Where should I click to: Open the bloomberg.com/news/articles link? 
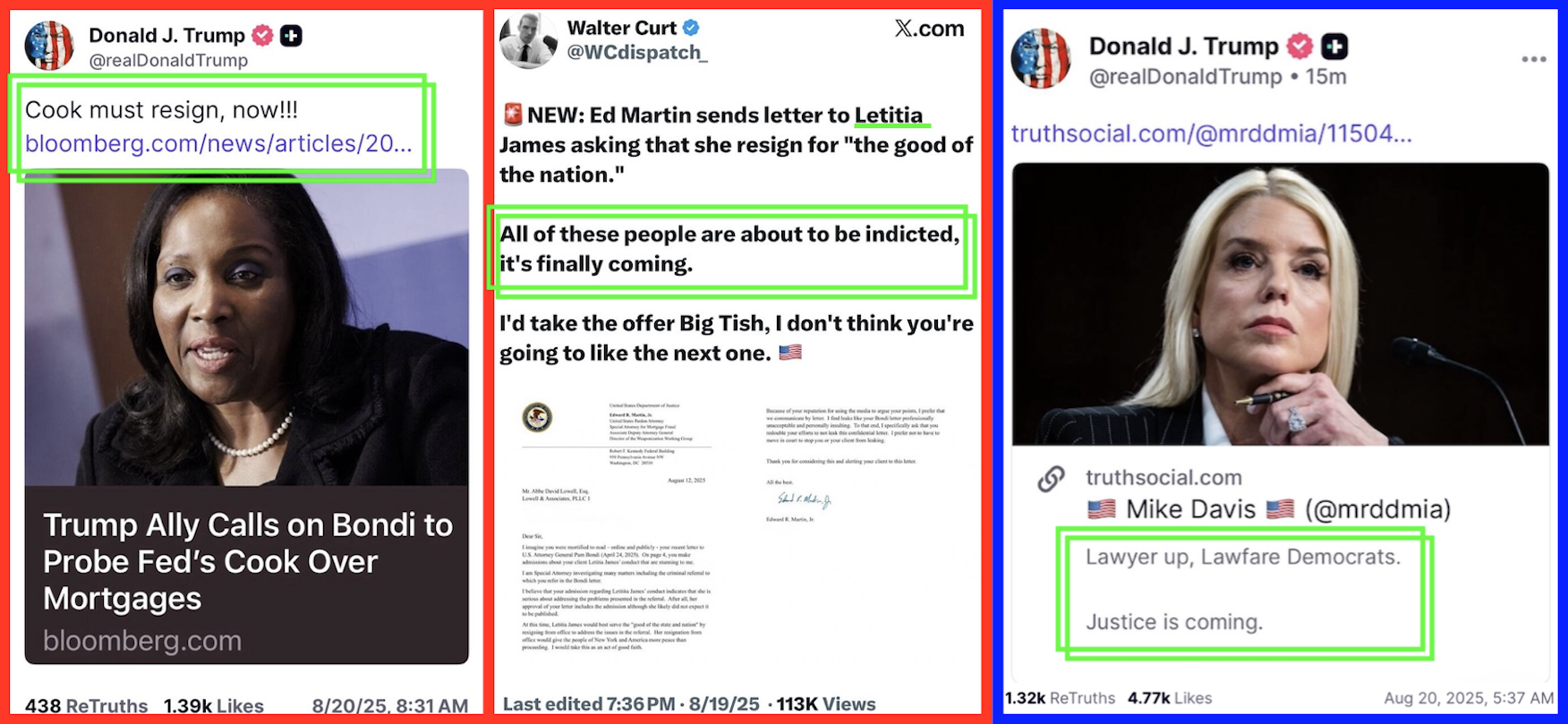click(x=218, y=143)
